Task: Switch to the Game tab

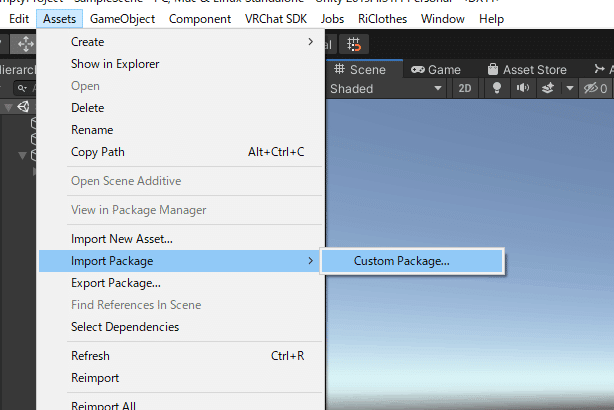Action: (x=436, y=70)
